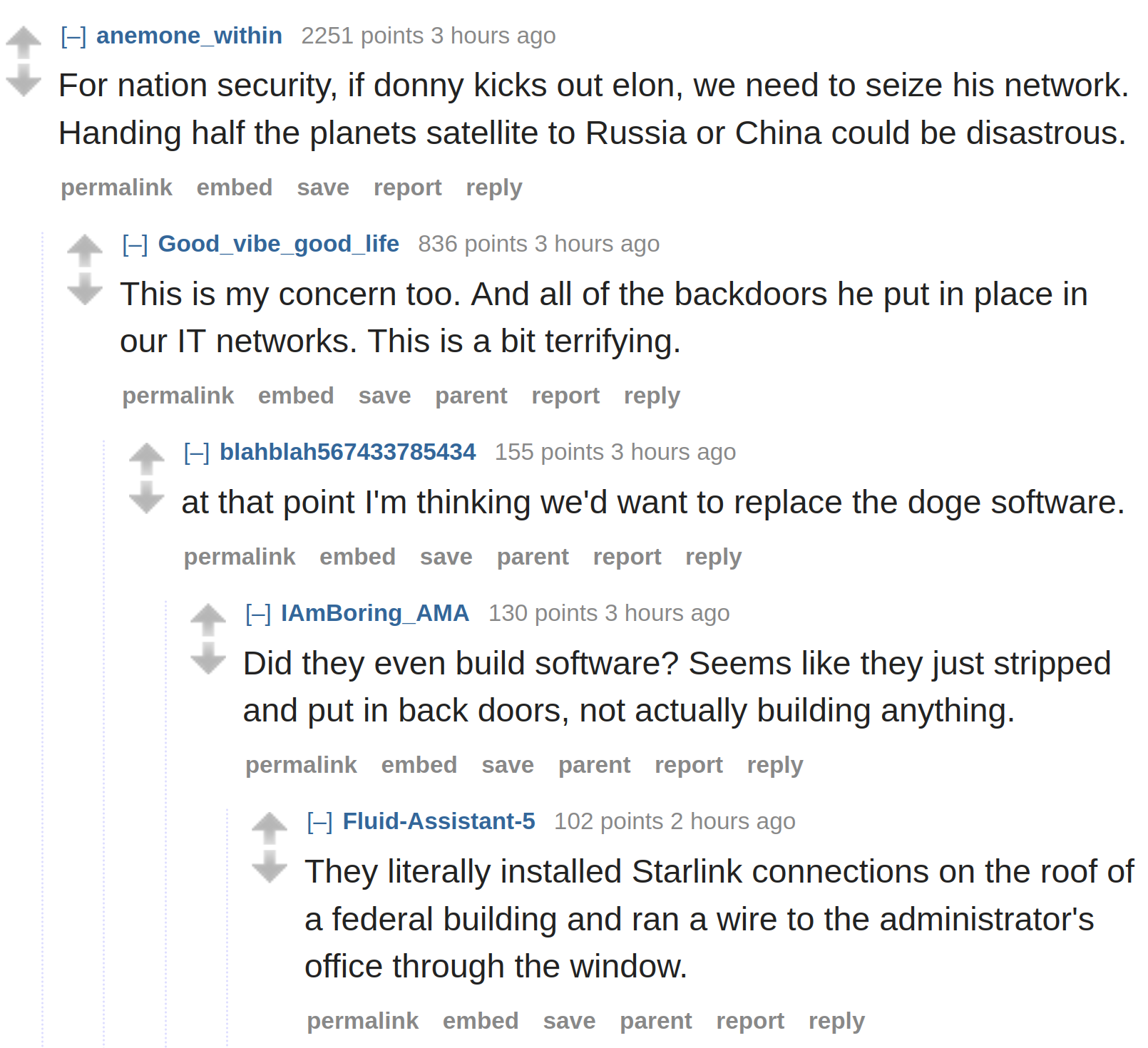This screenshot has height=1048, width=1148.
Task: Downvote the IAmBoring_AMA comment
Action: click(x=208, y=658)
